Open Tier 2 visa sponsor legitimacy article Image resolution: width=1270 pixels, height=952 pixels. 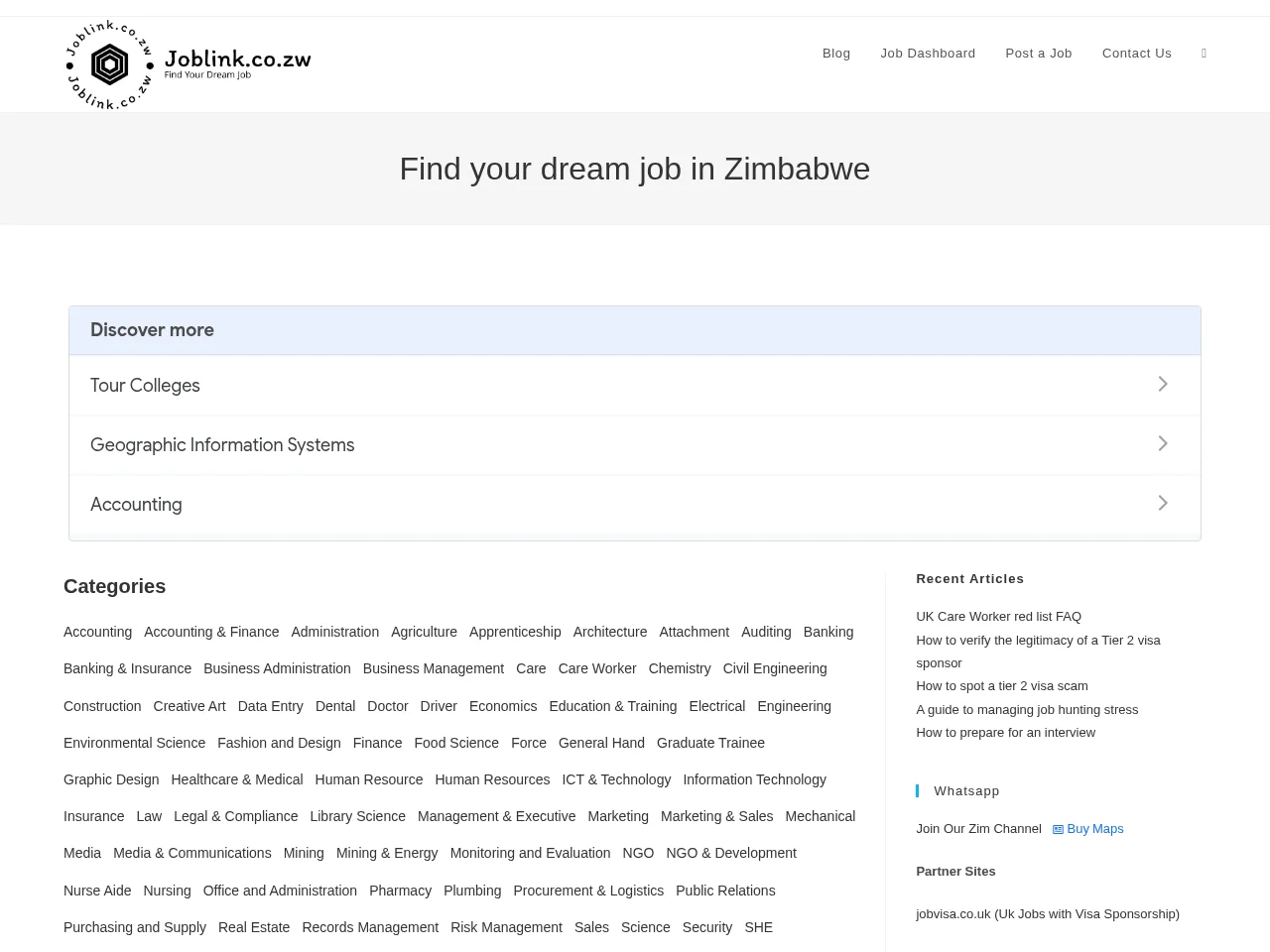tap(1038, 652)
